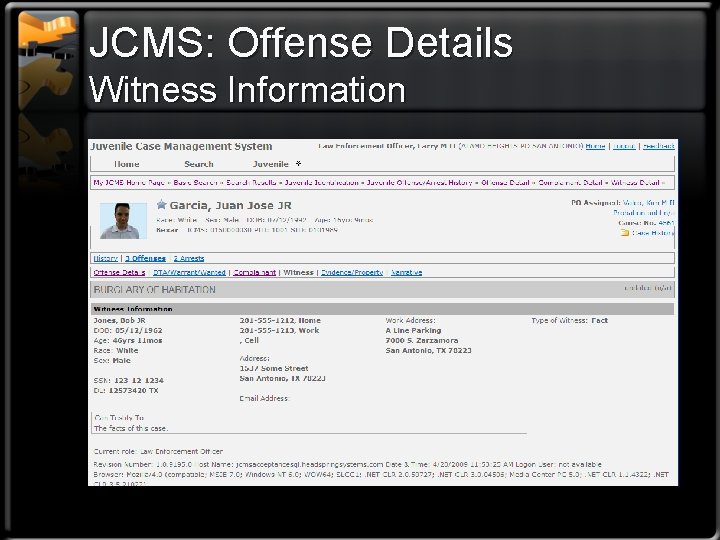Open the Juvenile menu
Image resolution: width=720 pixels, height=540 pixels.
coord(270,164)
